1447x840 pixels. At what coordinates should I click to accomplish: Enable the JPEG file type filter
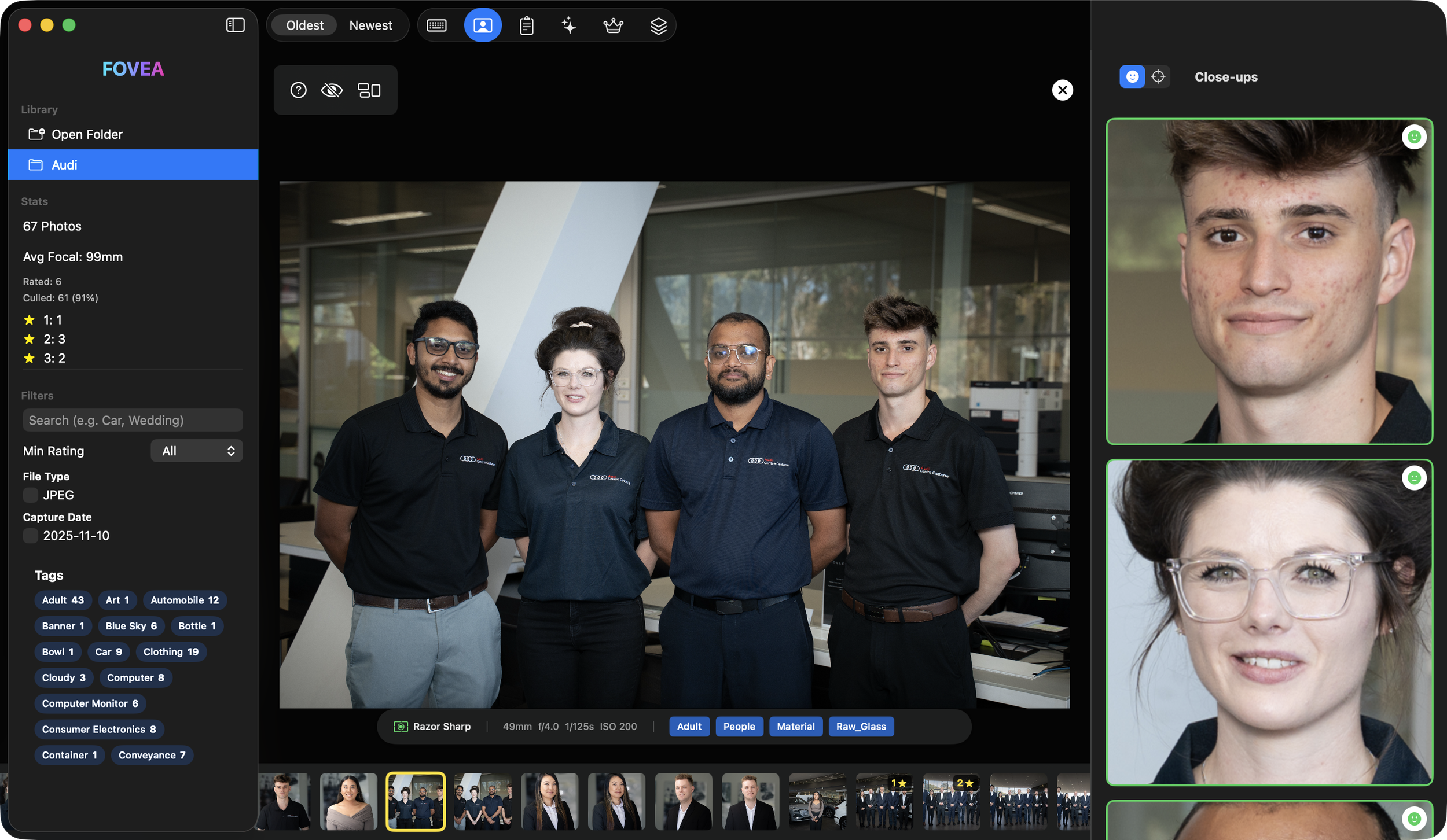point(30,495)
